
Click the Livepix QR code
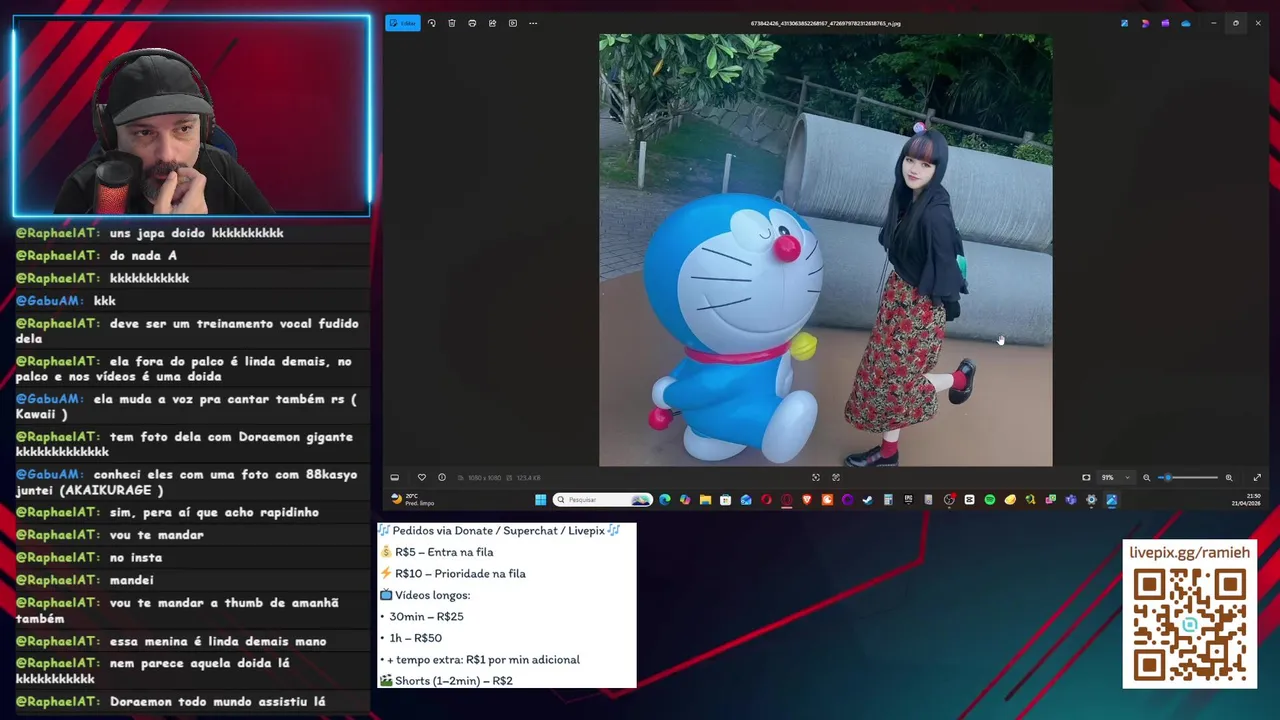tap(1190, 625)
